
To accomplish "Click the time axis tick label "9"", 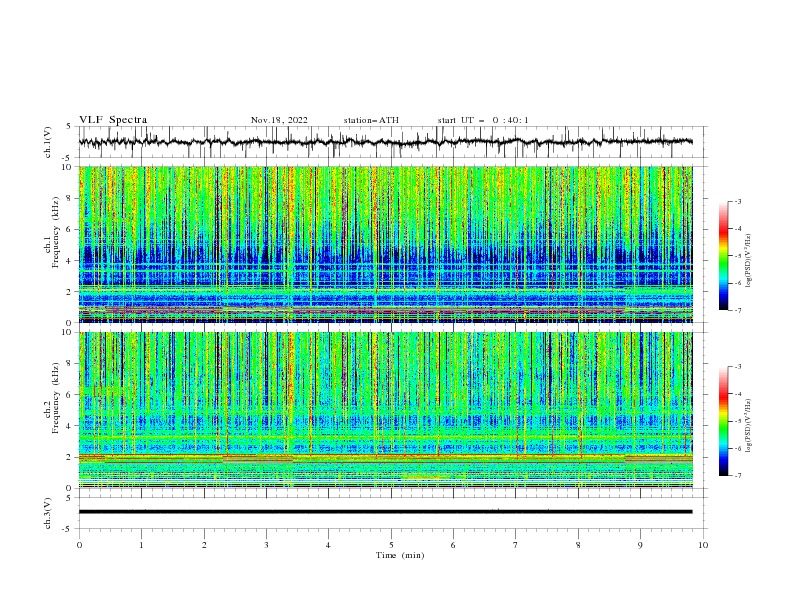I will click(640, 545).
